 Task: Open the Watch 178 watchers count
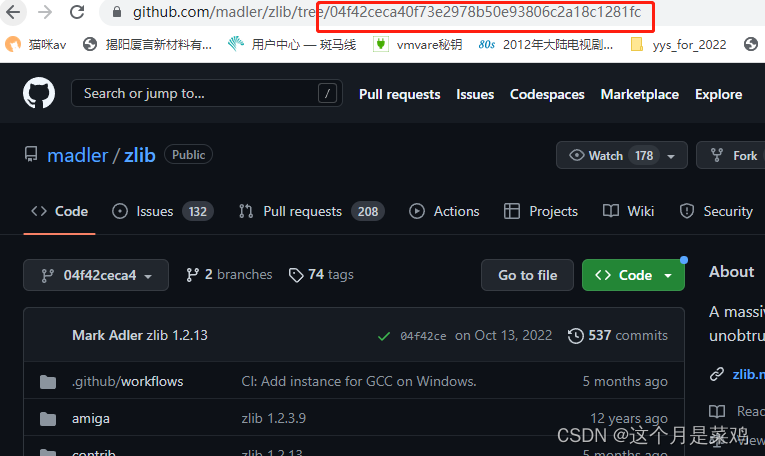[644, 156]
